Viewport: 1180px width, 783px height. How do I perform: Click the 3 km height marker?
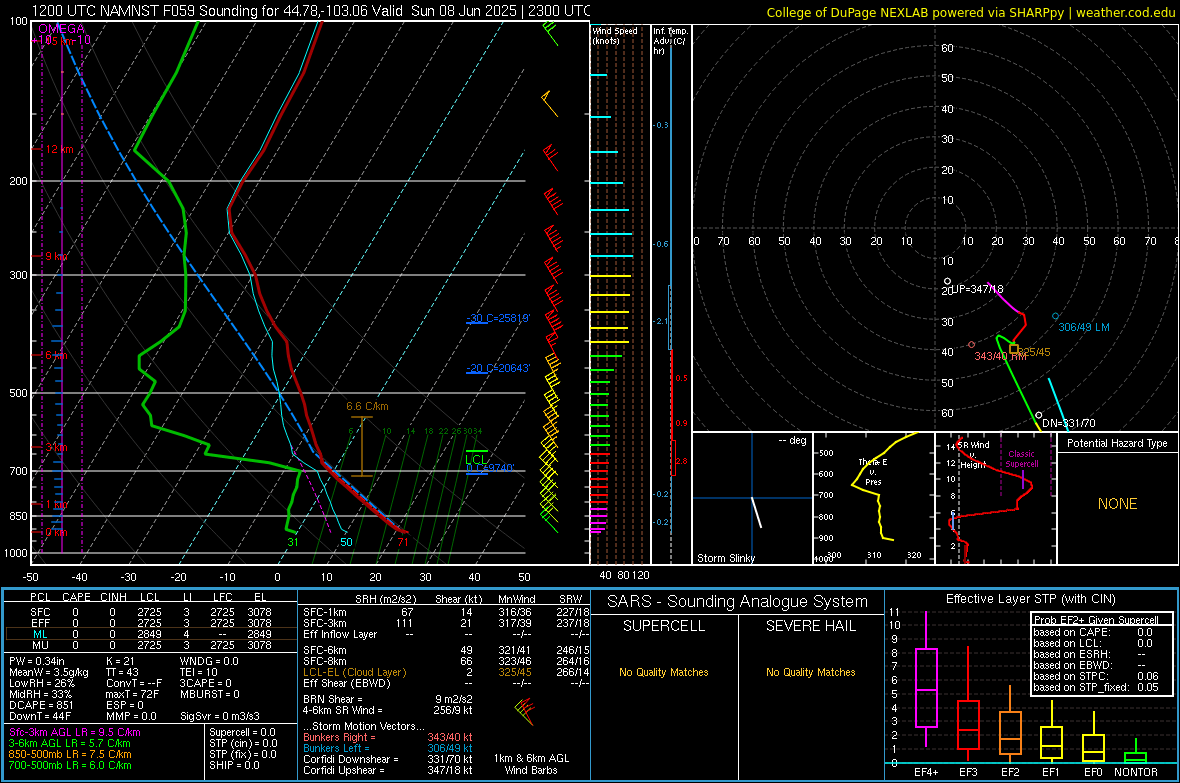(x=56, y=447)
